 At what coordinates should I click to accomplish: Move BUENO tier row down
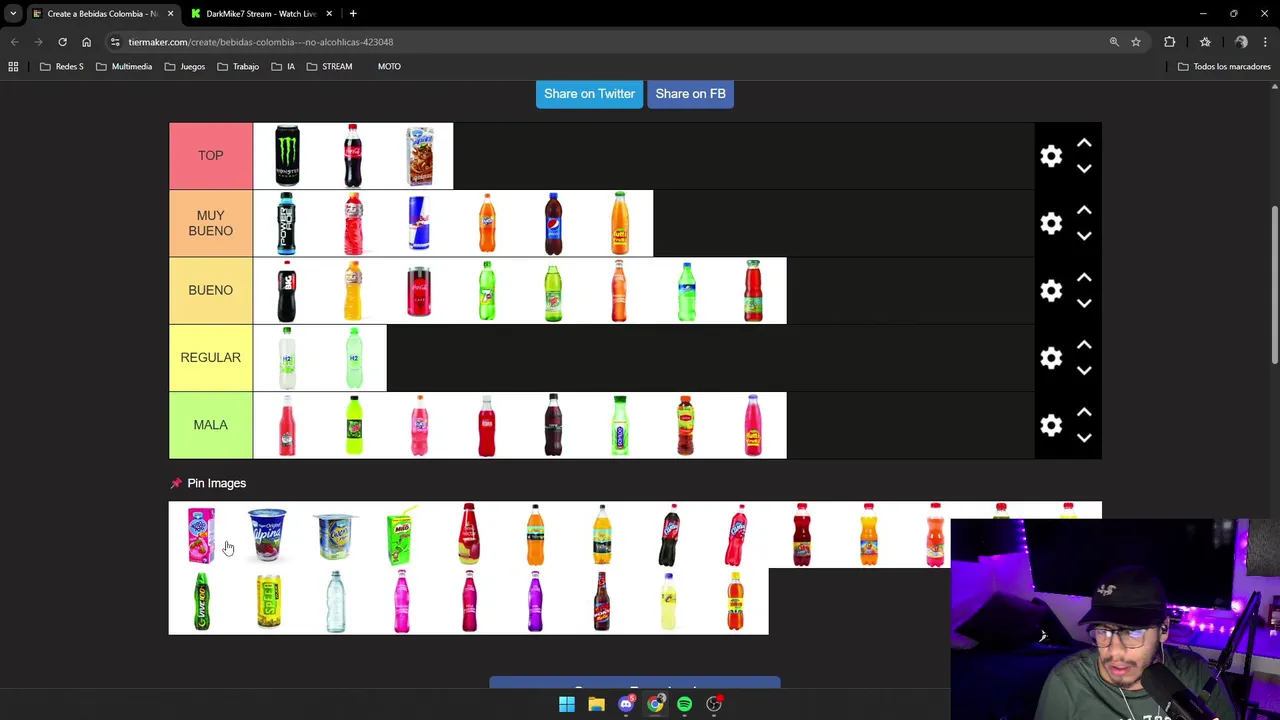tap(1084, 302)
